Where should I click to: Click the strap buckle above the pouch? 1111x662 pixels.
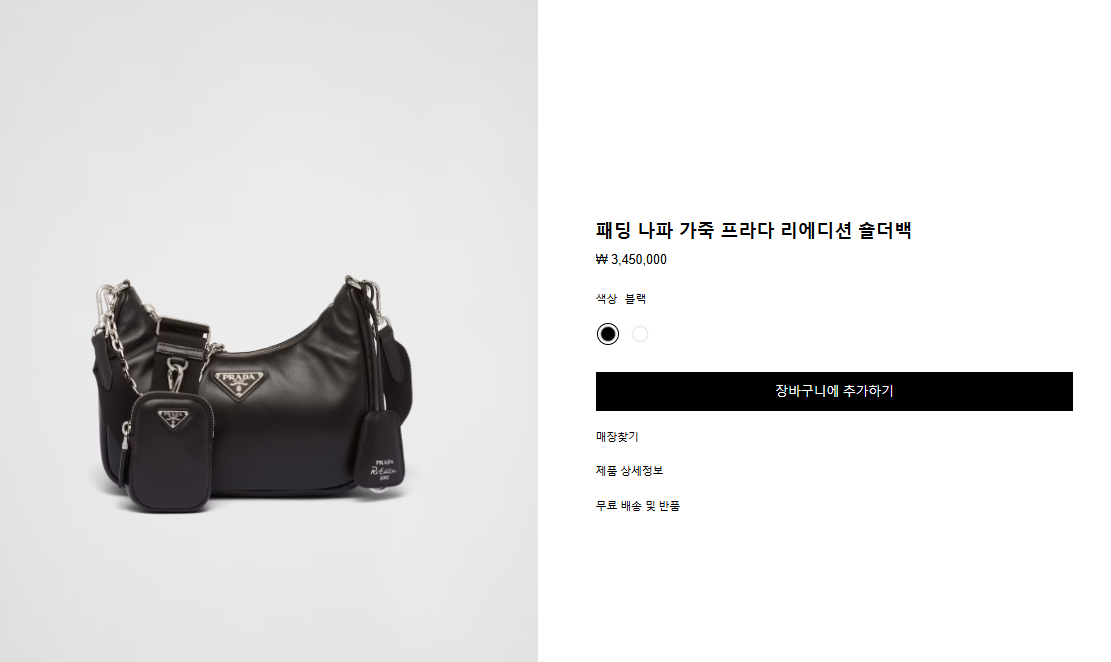pos(183,339)
